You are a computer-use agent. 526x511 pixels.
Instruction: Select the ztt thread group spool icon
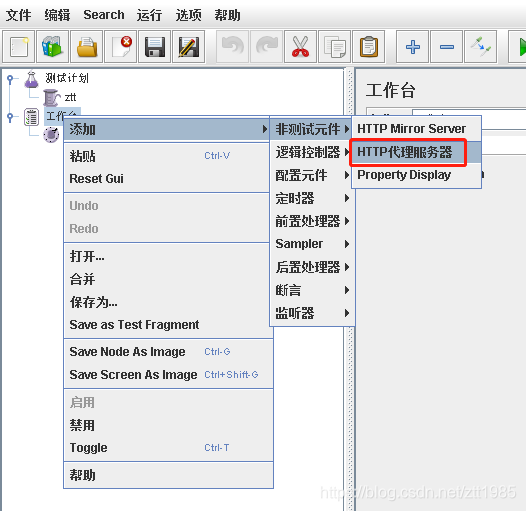pos(51,98)
